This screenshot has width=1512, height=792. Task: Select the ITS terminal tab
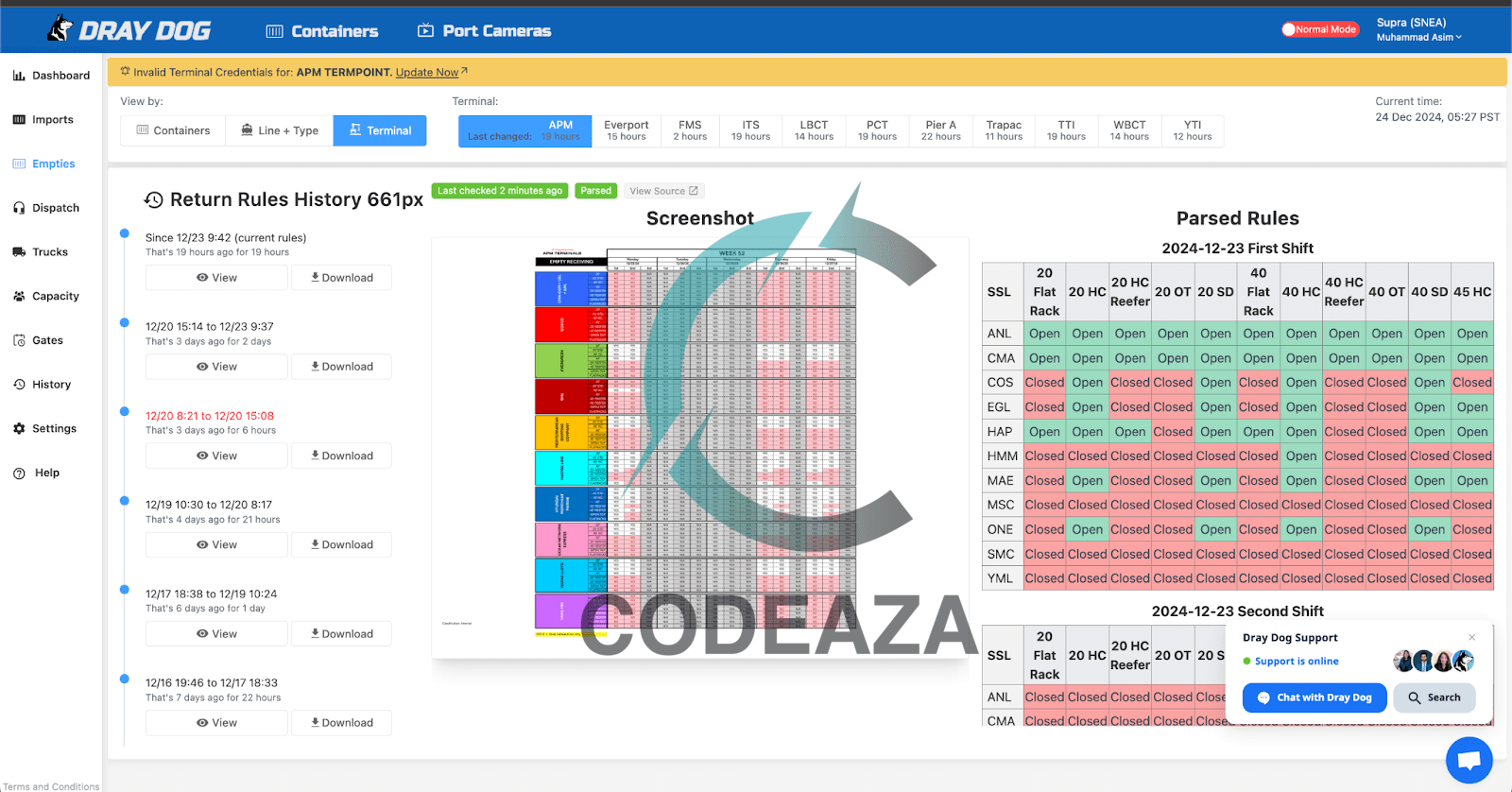751,130
